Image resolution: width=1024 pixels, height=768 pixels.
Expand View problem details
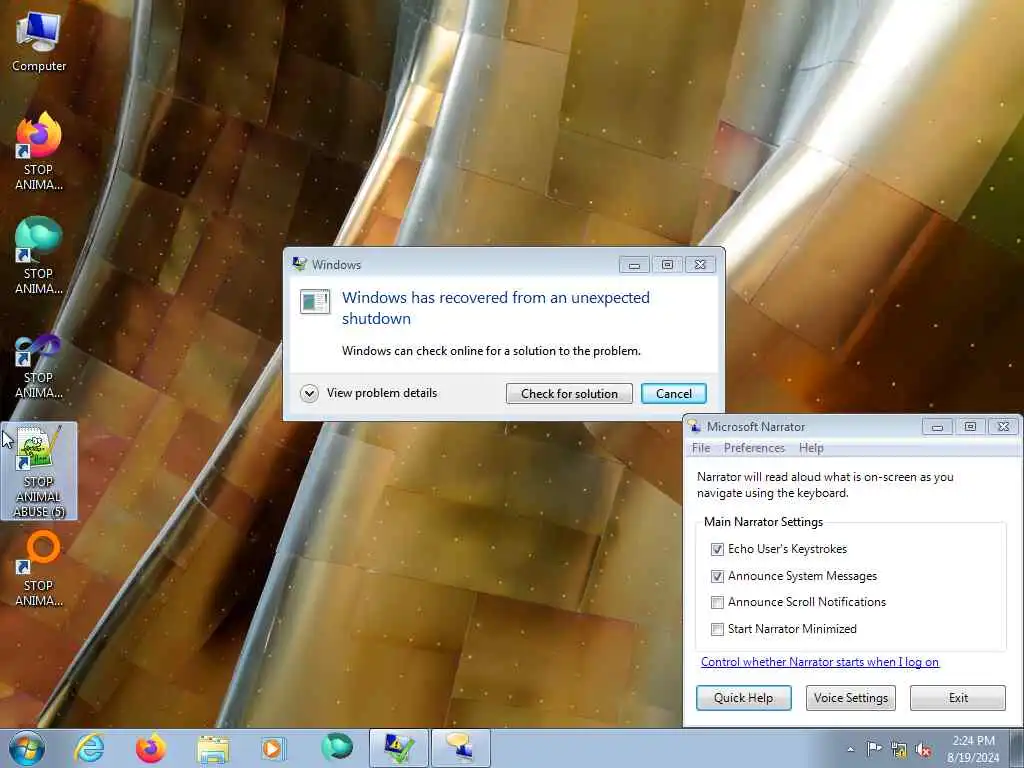click(369, 393)
